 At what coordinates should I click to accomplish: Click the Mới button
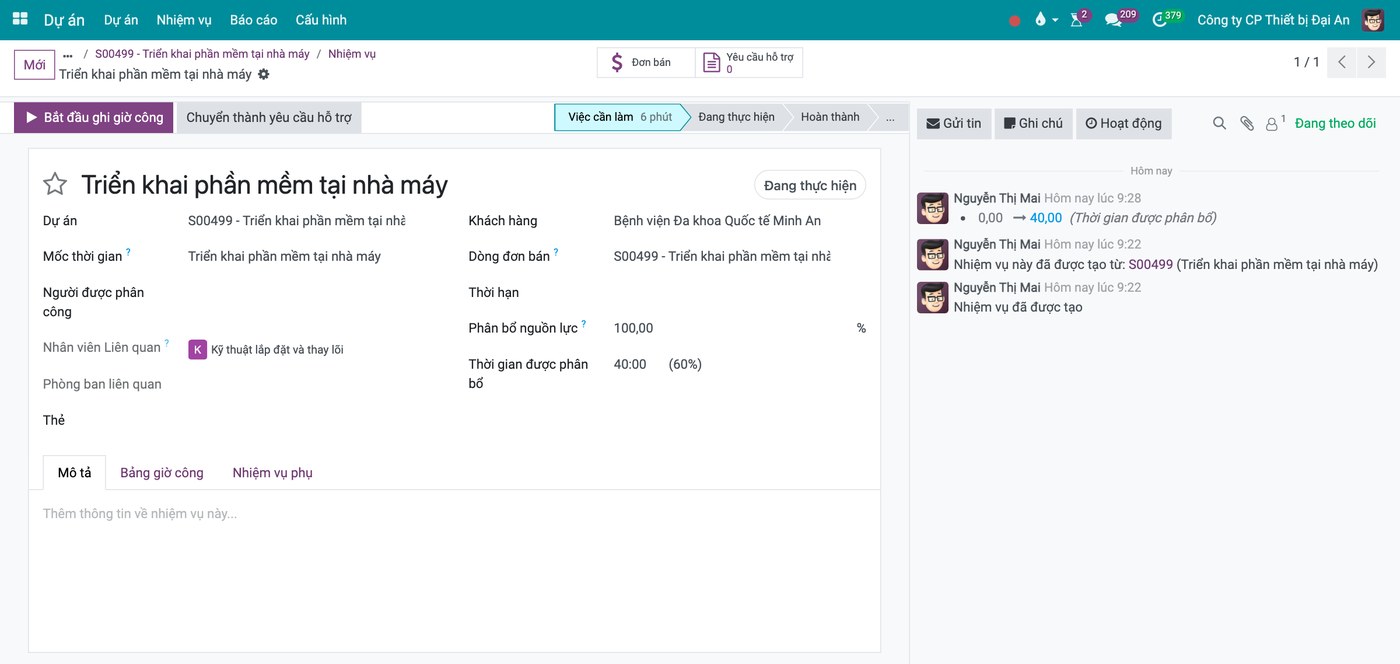tap(35, 65)
